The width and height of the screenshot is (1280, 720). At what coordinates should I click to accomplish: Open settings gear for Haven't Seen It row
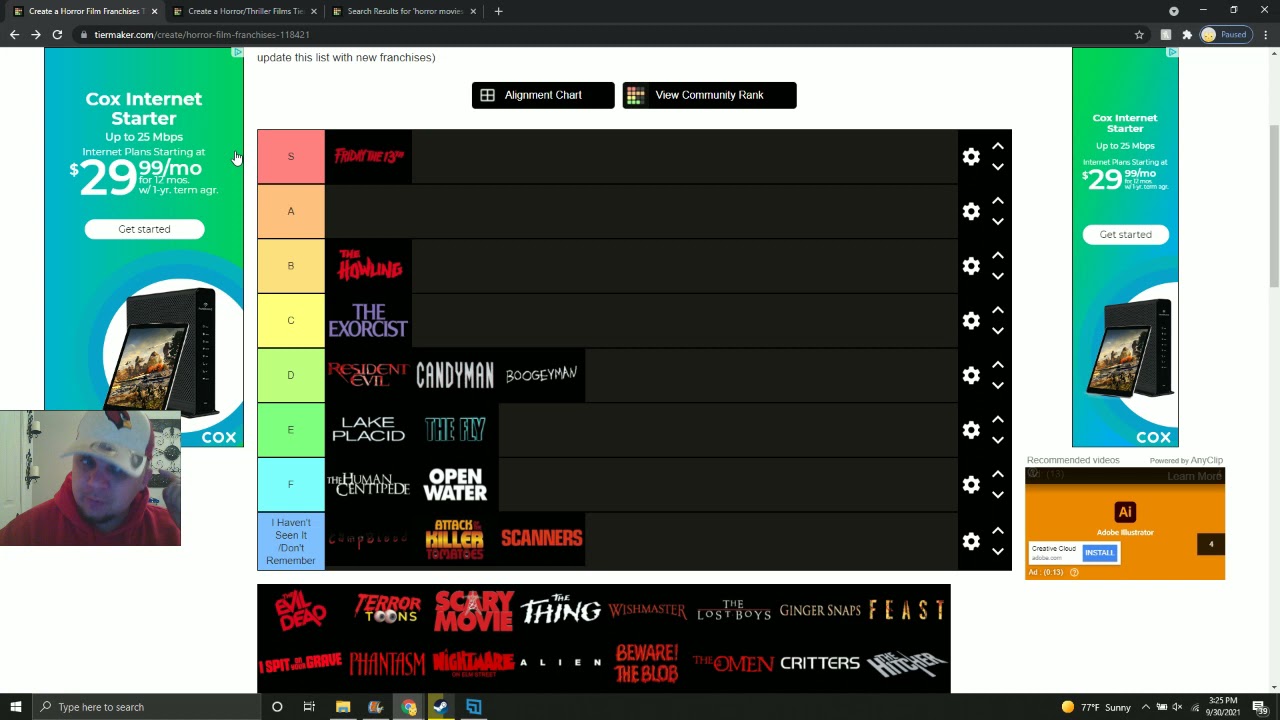click(x=971, y=541)
